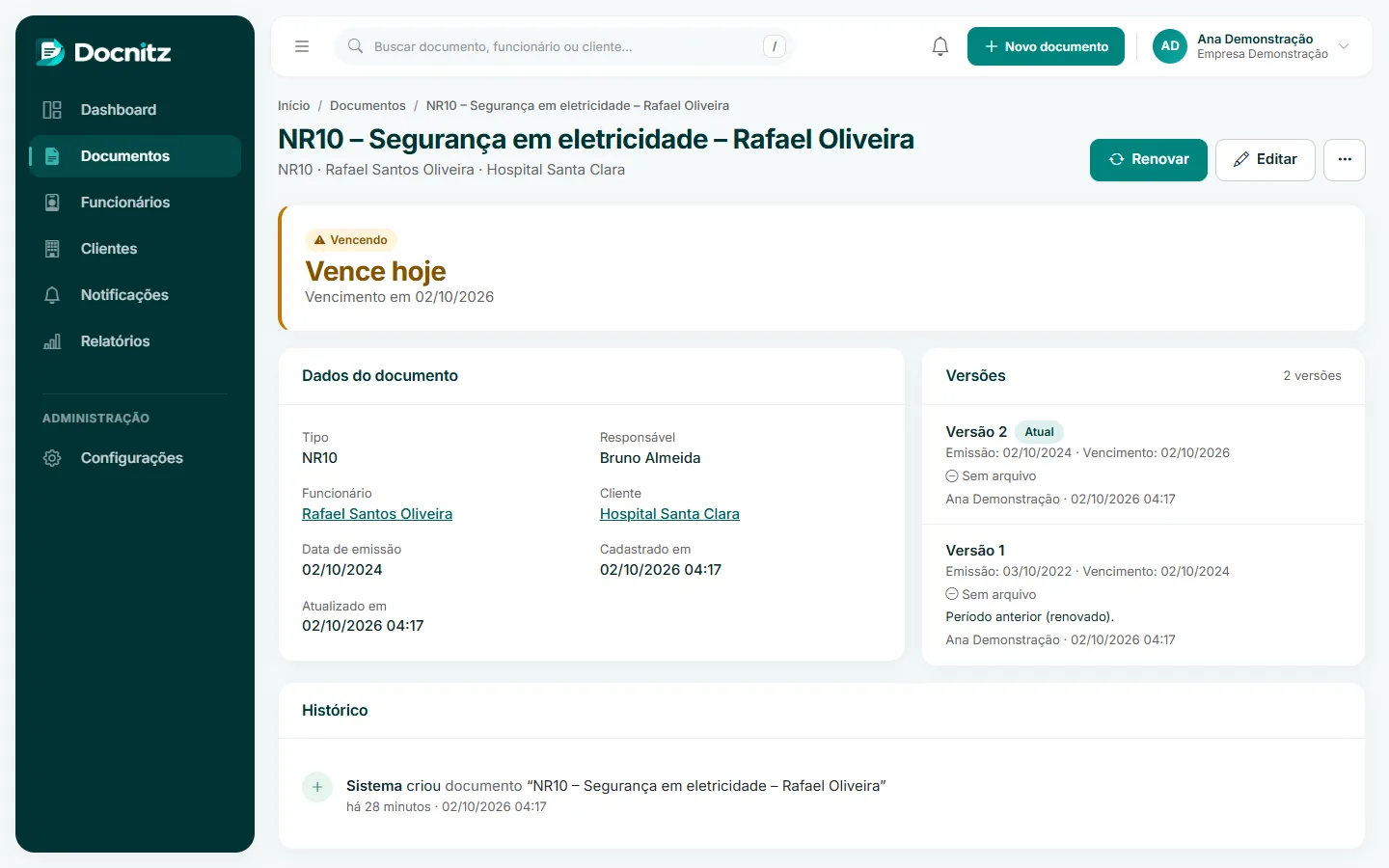Click the Responsável value Bruno Almeida
This screenshot has height=868, width=1389.
click(650, 458)
